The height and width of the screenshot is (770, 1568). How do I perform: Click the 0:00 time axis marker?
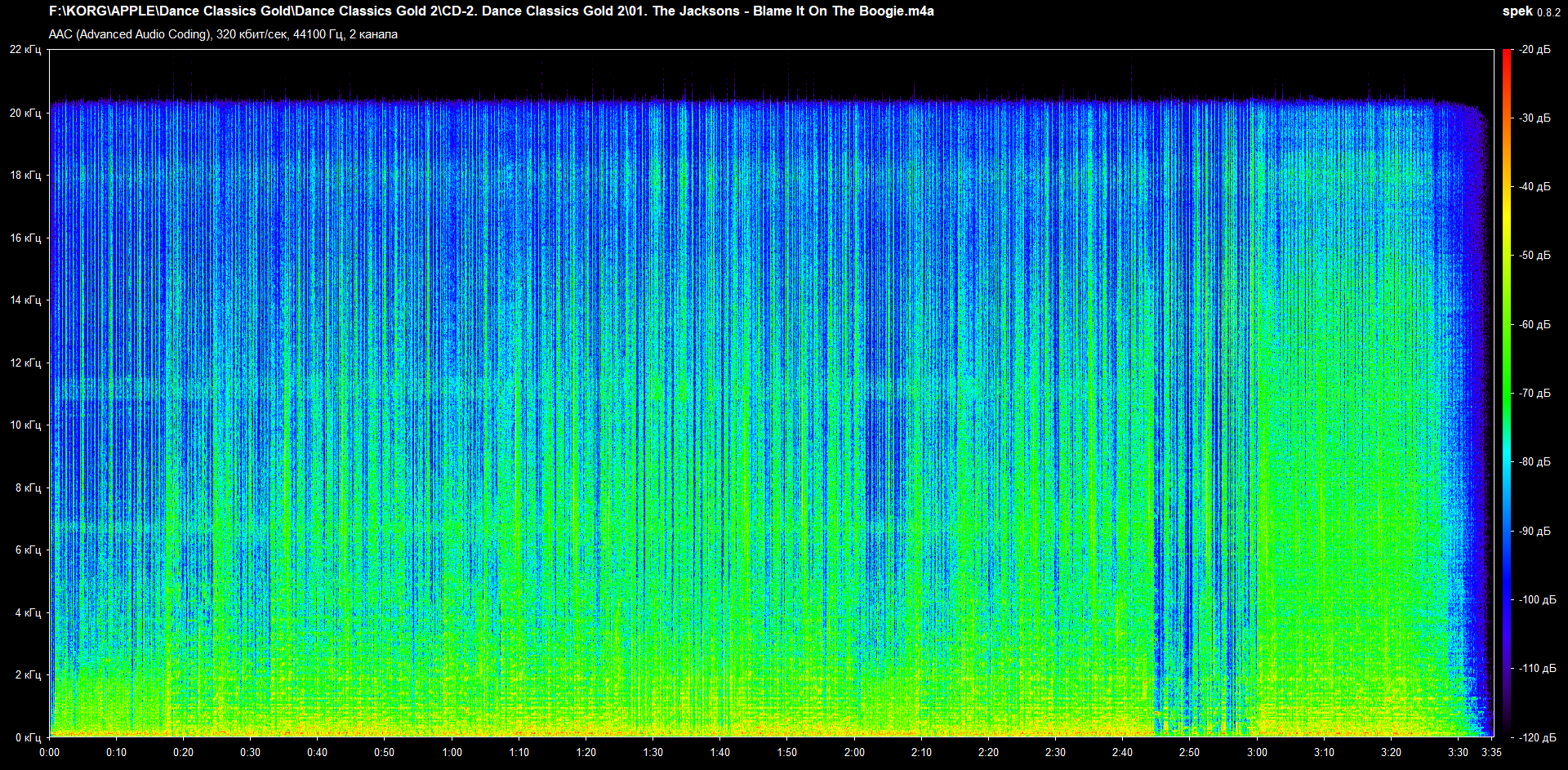(49, 752)
